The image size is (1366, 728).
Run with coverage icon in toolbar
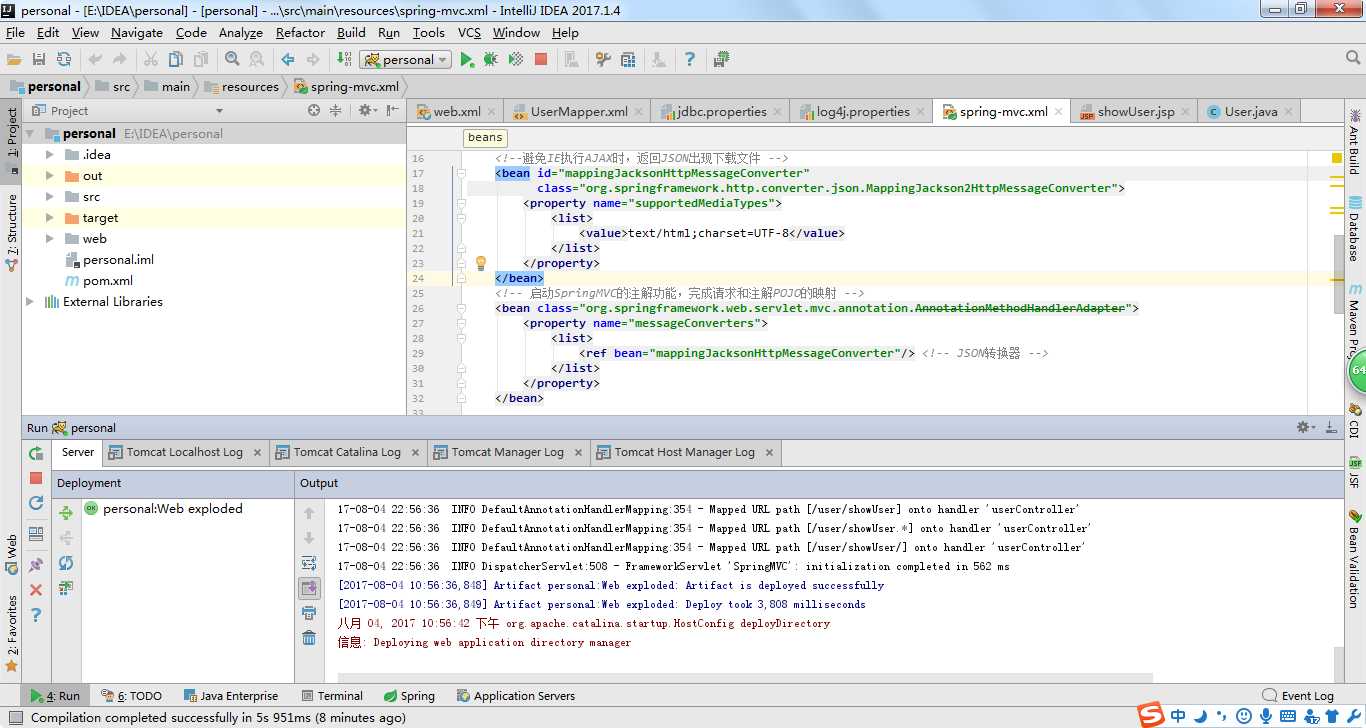[516, 60]
